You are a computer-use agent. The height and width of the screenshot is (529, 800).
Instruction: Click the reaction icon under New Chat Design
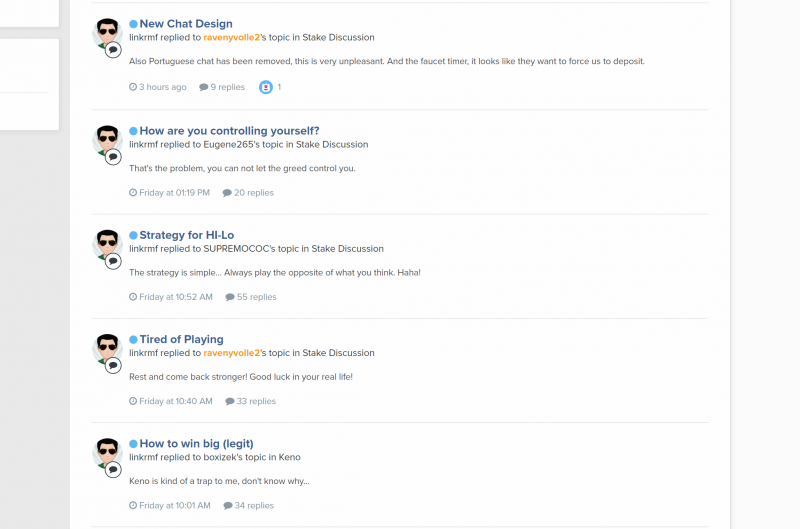click(266, 87)
